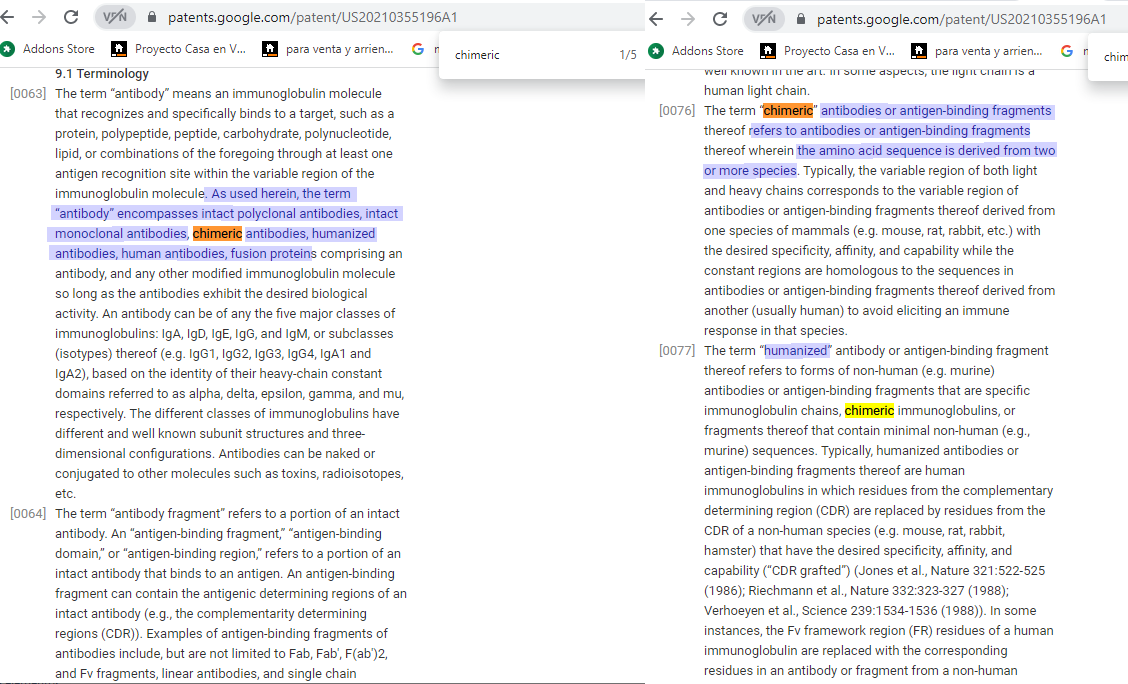Image resolution: width=1128 pixels, height=684 pixels.
Task: Click the padlock icon in right address bar
Action: click(802, 19)
